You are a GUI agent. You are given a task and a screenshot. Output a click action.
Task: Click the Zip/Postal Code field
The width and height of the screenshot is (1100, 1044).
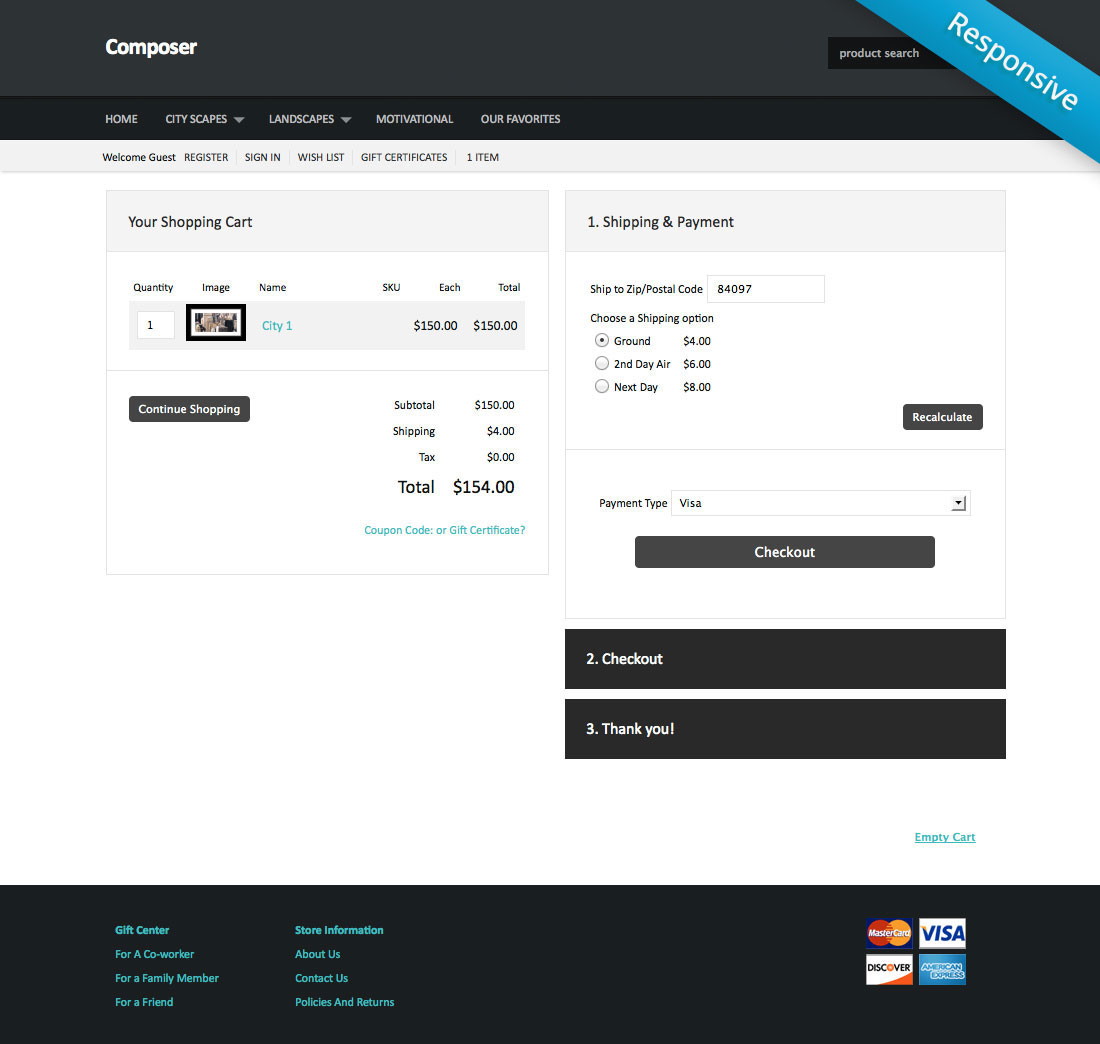click(765, 289)
